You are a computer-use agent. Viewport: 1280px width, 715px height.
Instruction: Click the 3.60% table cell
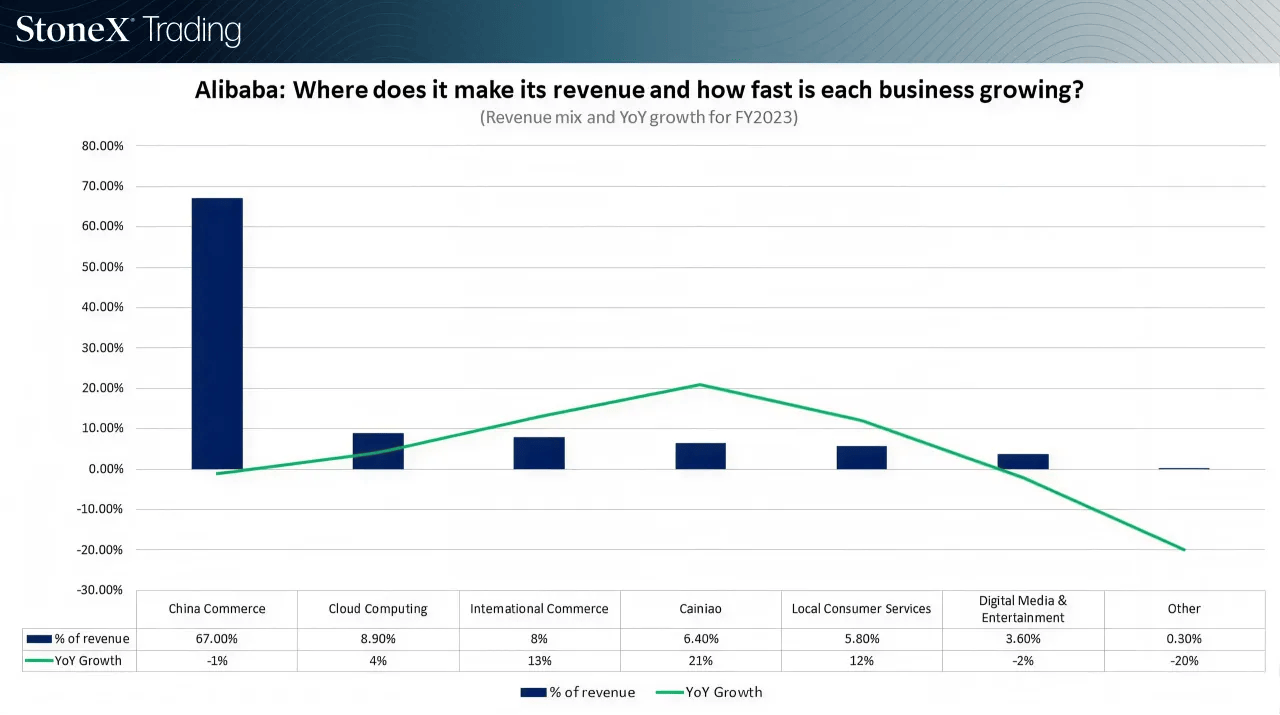(x=1023, y=639)
